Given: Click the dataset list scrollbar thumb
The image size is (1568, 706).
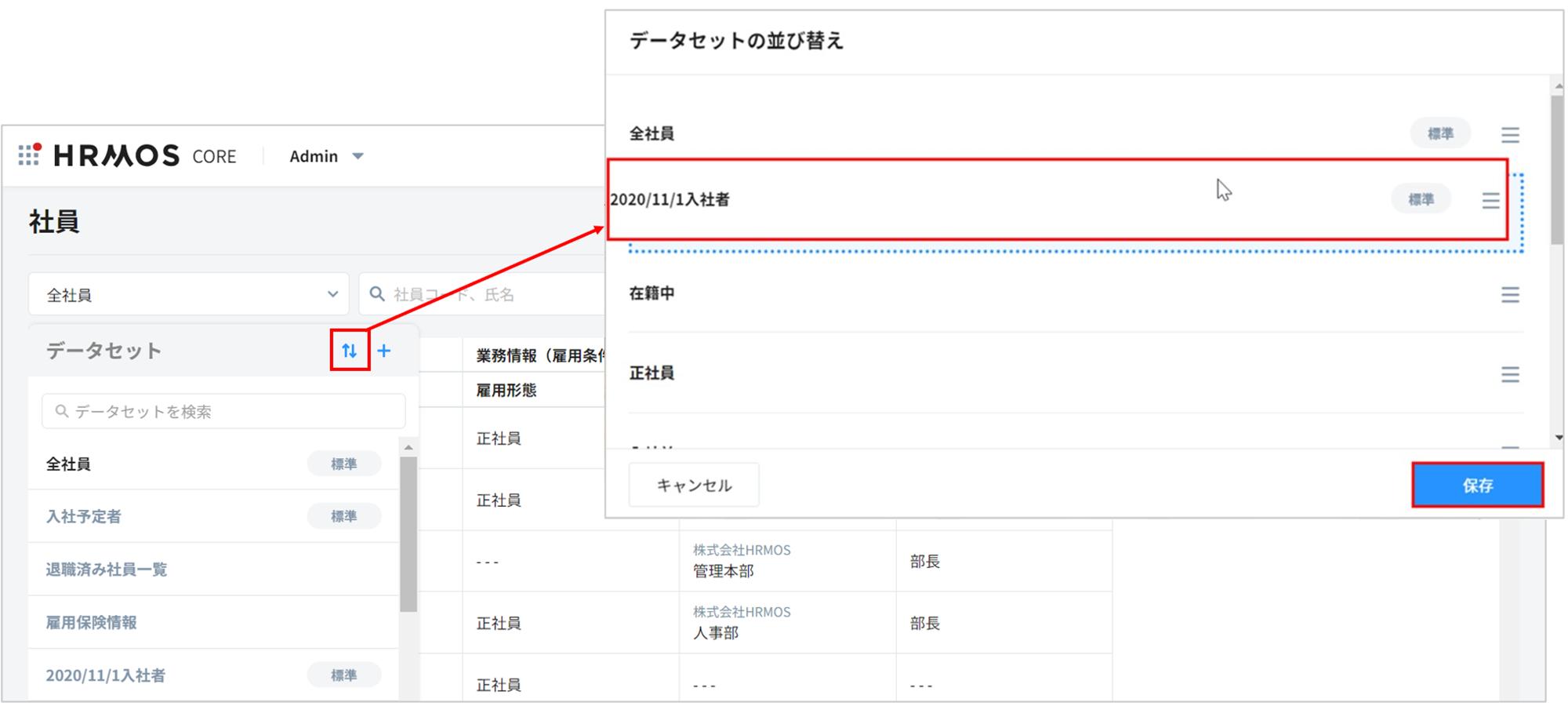Looking at the screenshot, I should pyautogui.click(x=408, y=533).
